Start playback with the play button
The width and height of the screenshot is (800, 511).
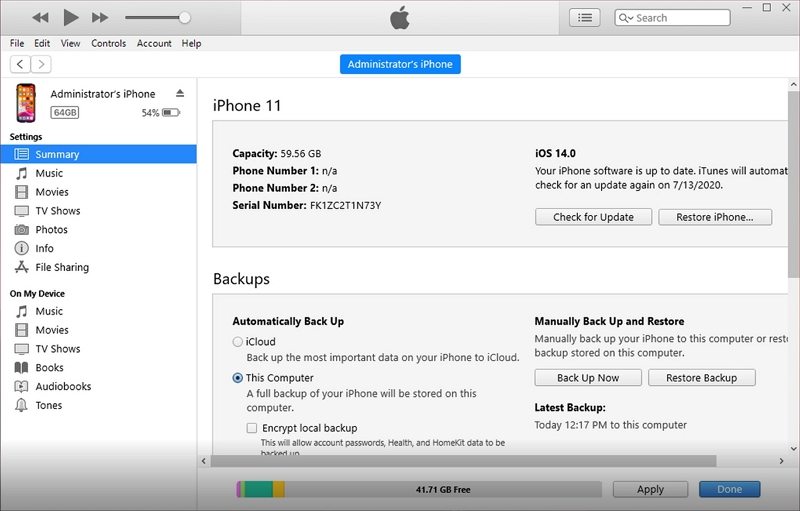coord(70,18)
